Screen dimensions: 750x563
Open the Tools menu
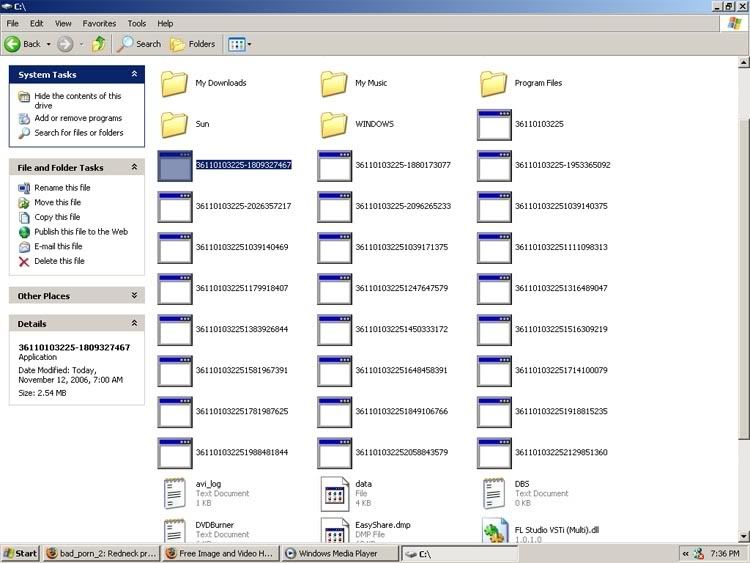click(137, 23)
